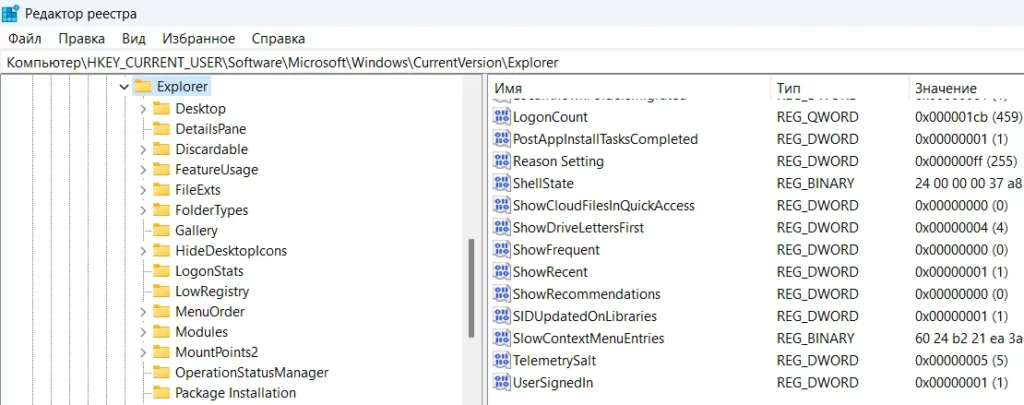Select the TelemetrySalt value name
Viewport: 1024px width, 405px height.
(x=554, y=361)
